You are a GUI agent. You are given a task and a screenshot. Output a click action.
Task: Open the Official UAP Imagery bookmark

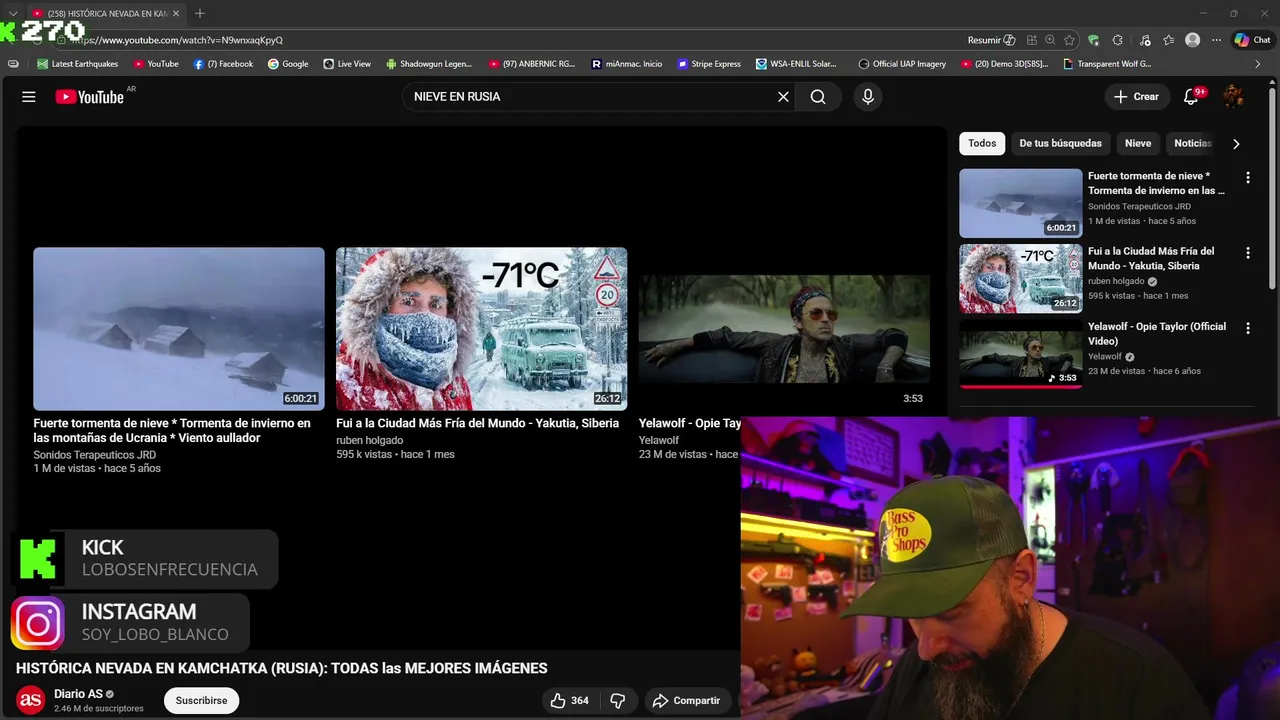pos(902,64)
